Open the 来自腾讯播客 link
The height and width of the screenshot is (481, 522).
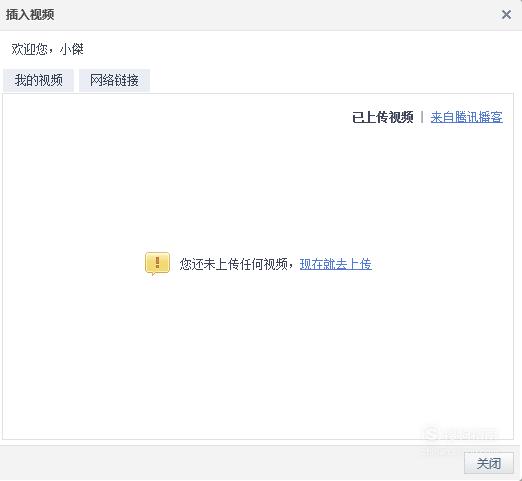(x=466, y=117)
